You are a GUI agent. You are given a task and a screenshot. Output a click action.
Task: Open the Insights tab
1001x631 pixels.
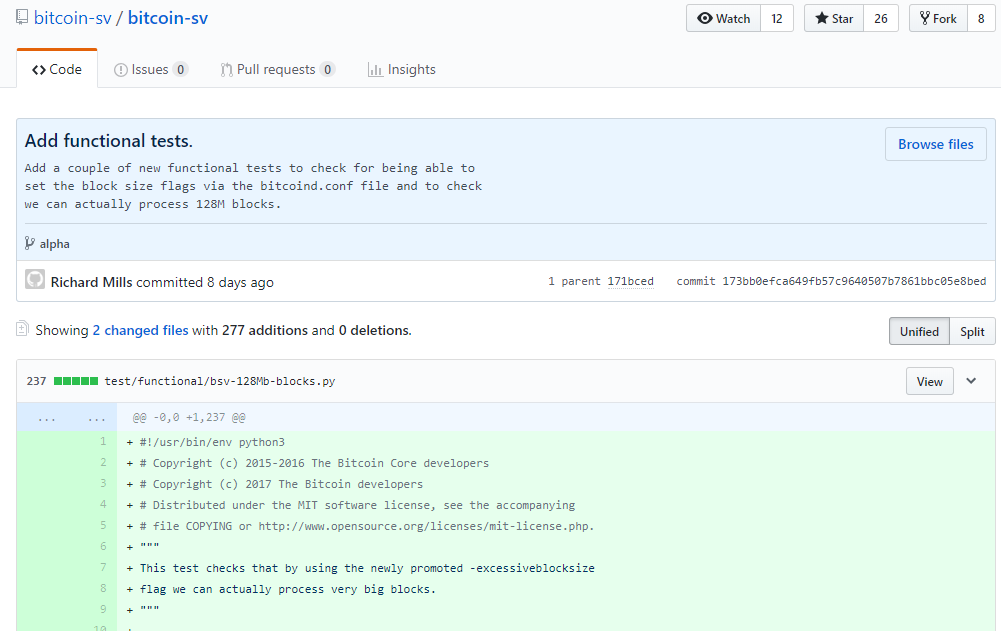click(x=401, y=69)
